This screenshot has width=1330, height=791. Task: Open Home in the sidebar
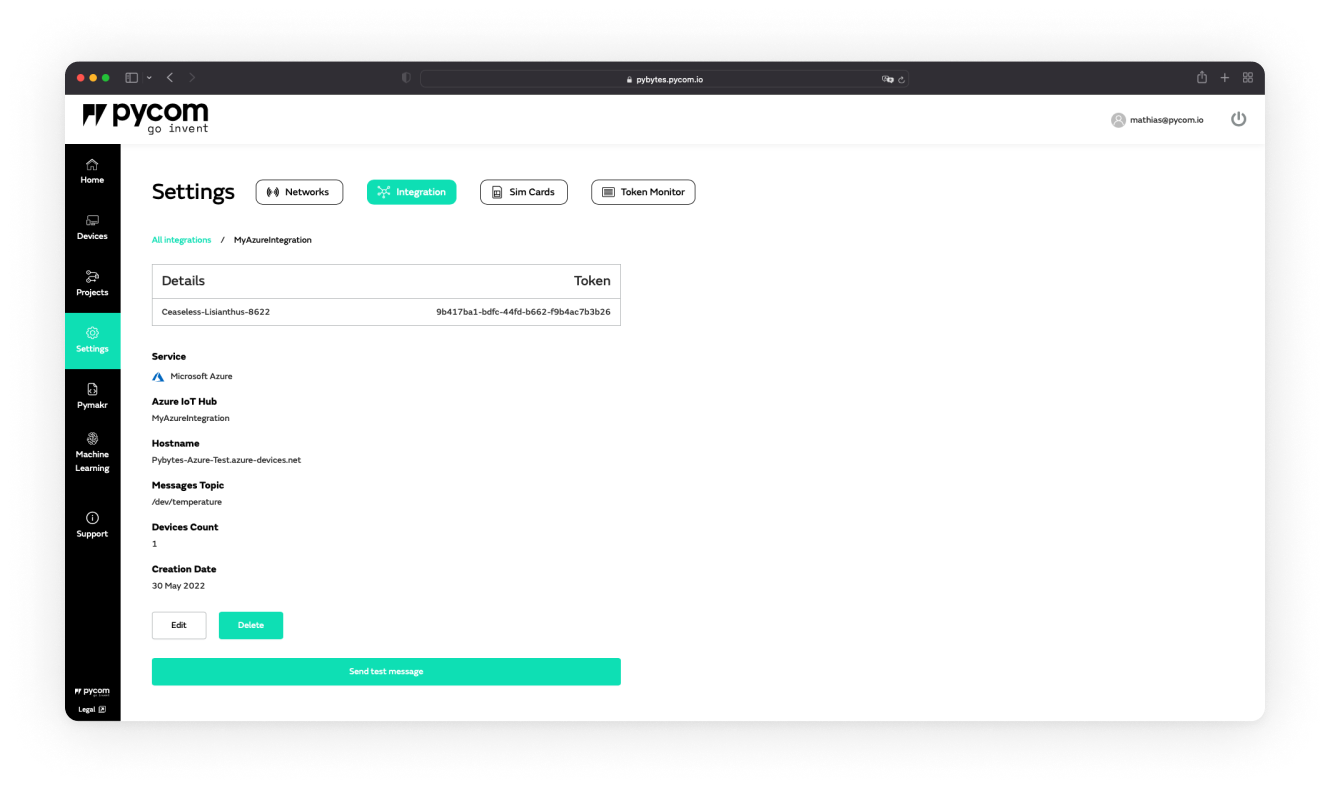click(92, 171)
